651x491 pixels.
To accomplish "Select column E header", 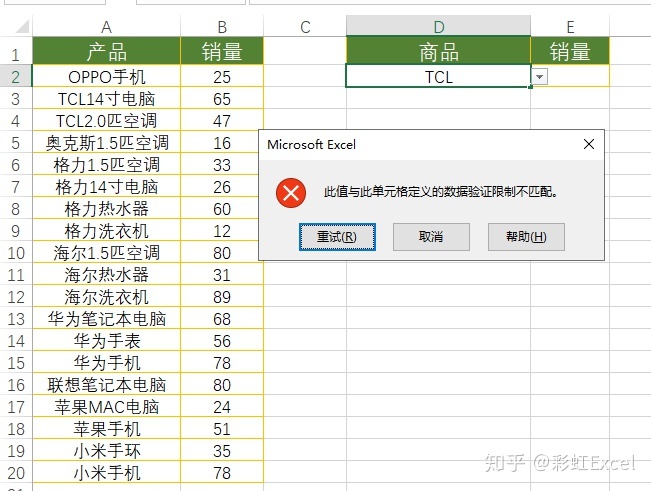I will point(570,27).
